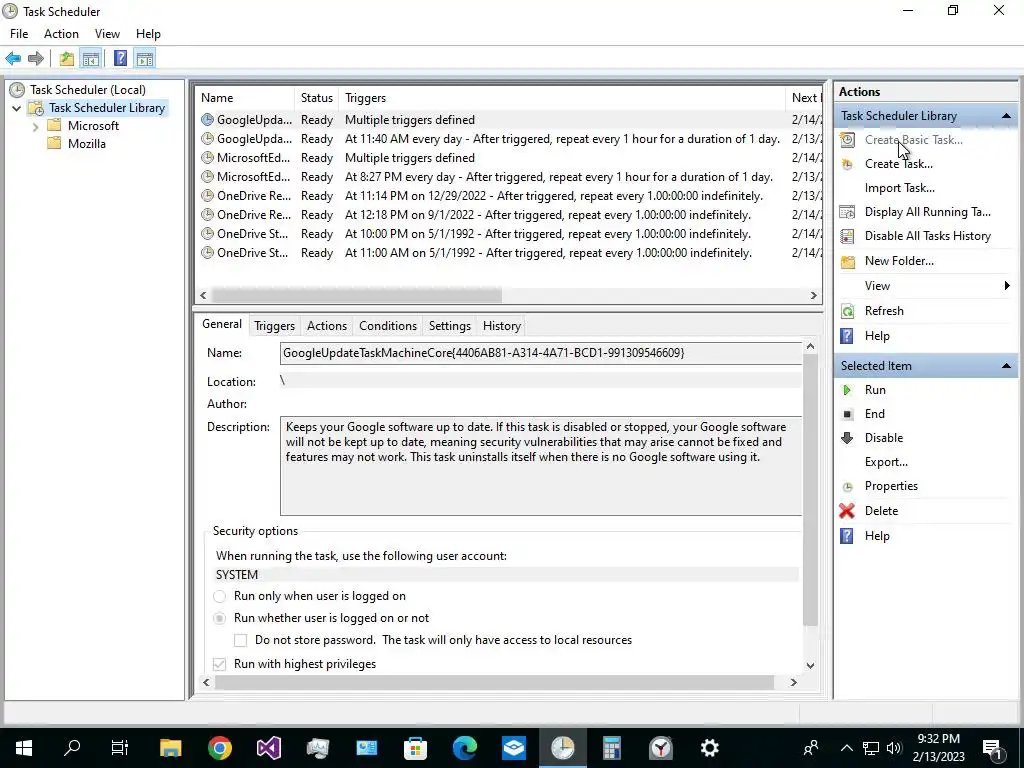The height and width of the screenshot is (768, 1024).
Task: Click the green Refresh icon
Action: point(847,312)
